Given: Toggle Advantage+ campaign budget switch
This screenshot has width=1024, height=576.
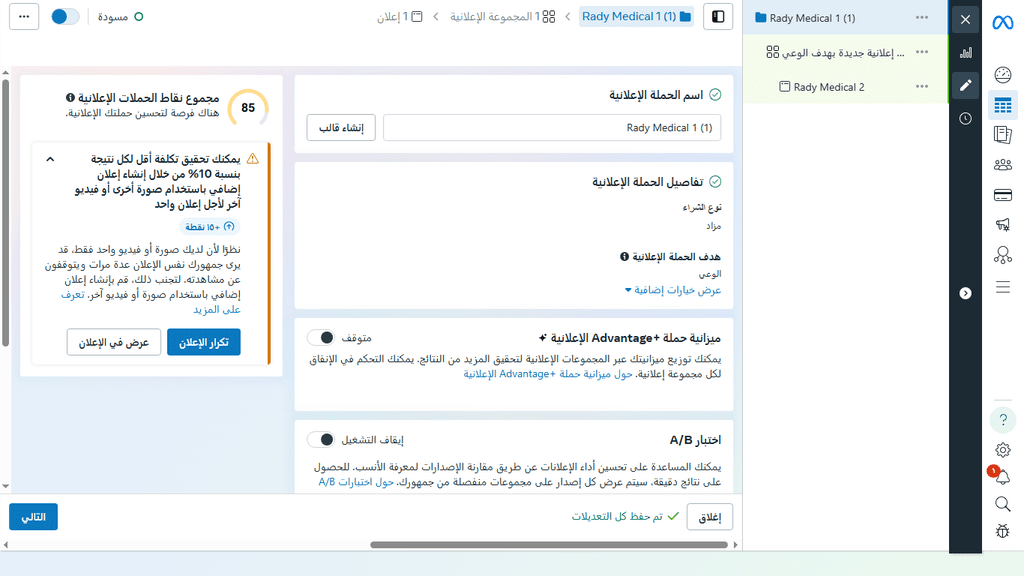Looking at the screenshot, I should (321, 338).
